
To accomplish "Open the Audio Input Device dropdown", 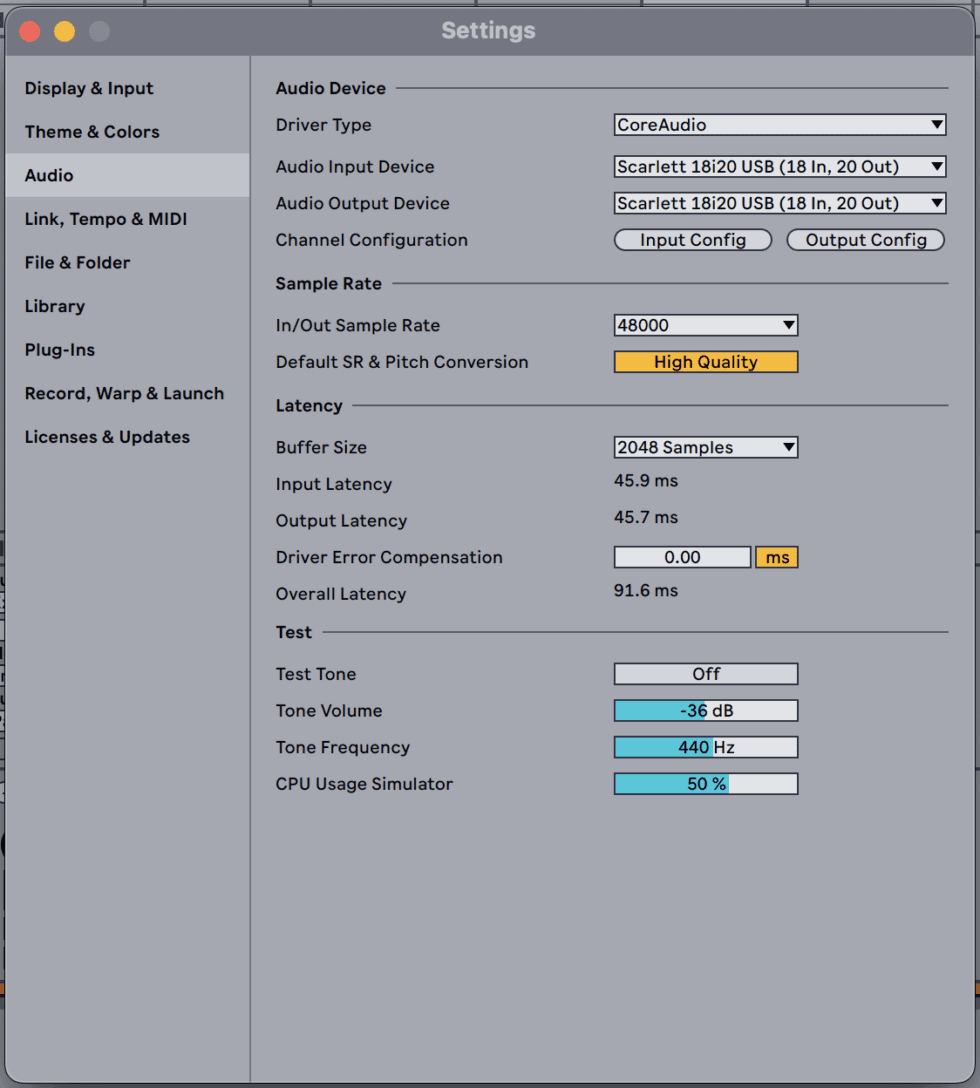I will (780, 167).
